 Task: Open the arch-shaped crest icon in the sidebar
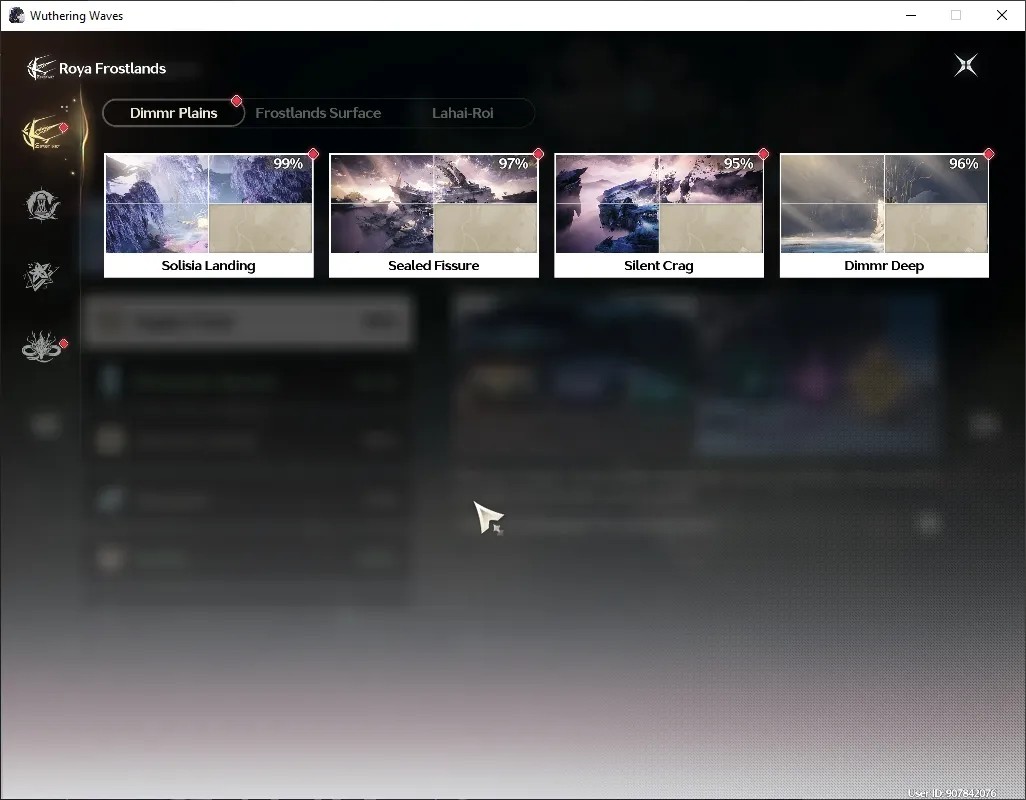tap(43, 205)
